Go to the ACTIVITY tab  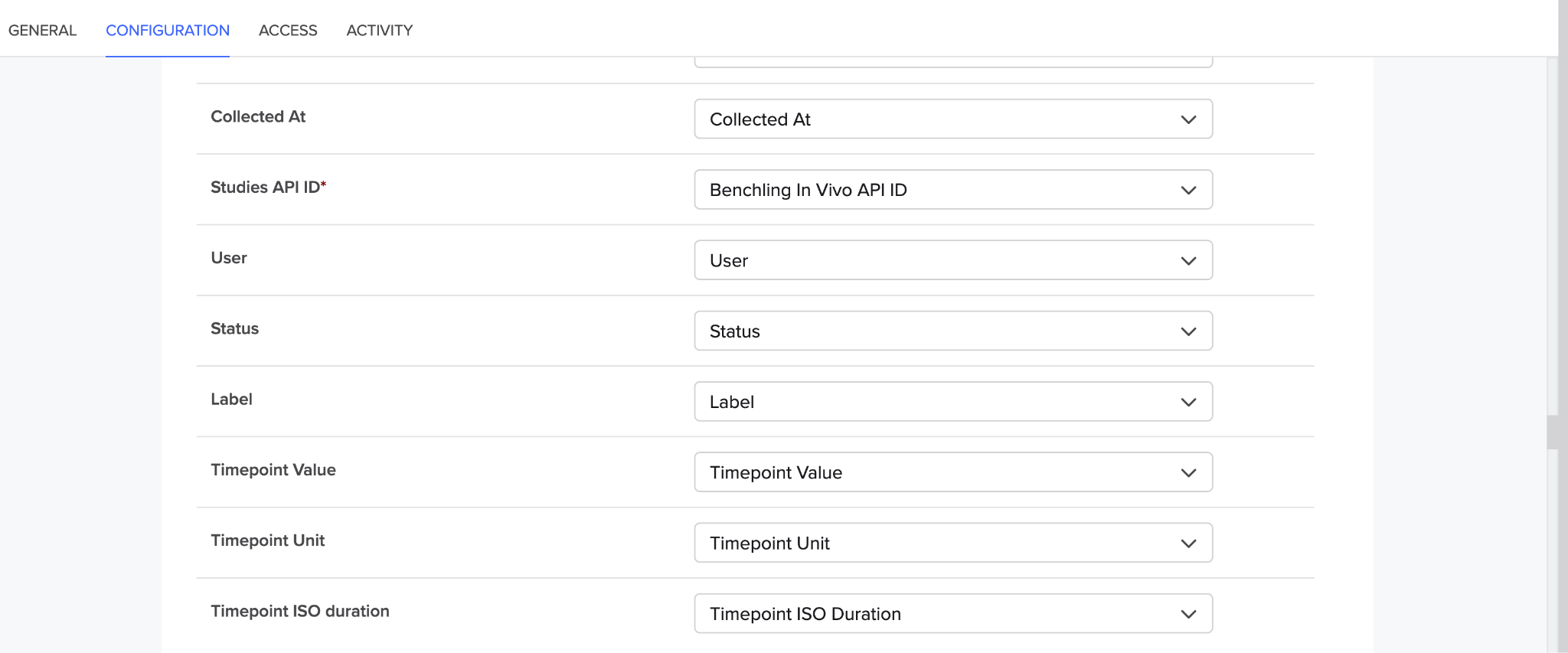click(x=379, y=31)
